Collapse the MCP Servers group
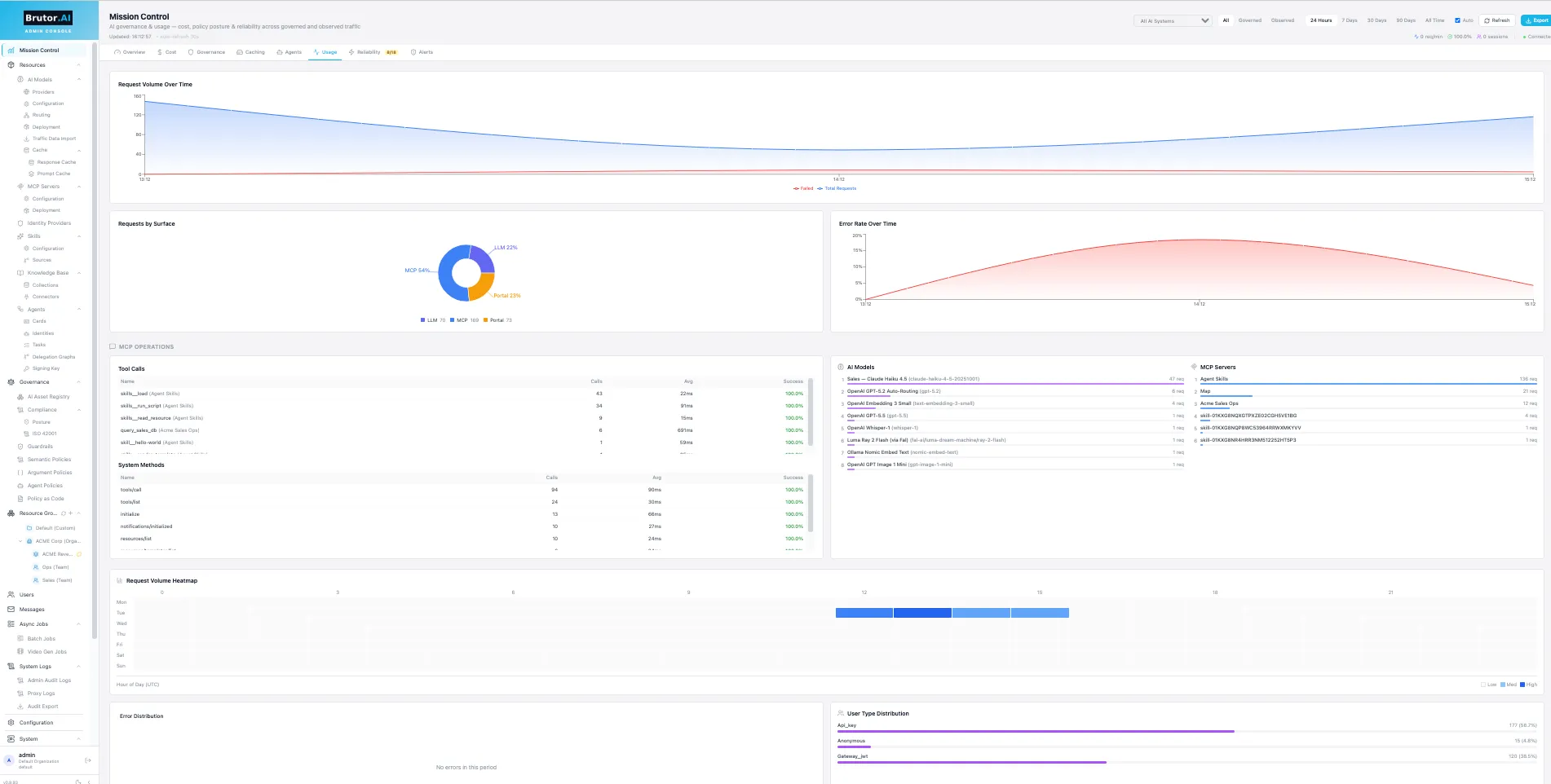The image size is (1551, 784). click(x=79, y=187)
